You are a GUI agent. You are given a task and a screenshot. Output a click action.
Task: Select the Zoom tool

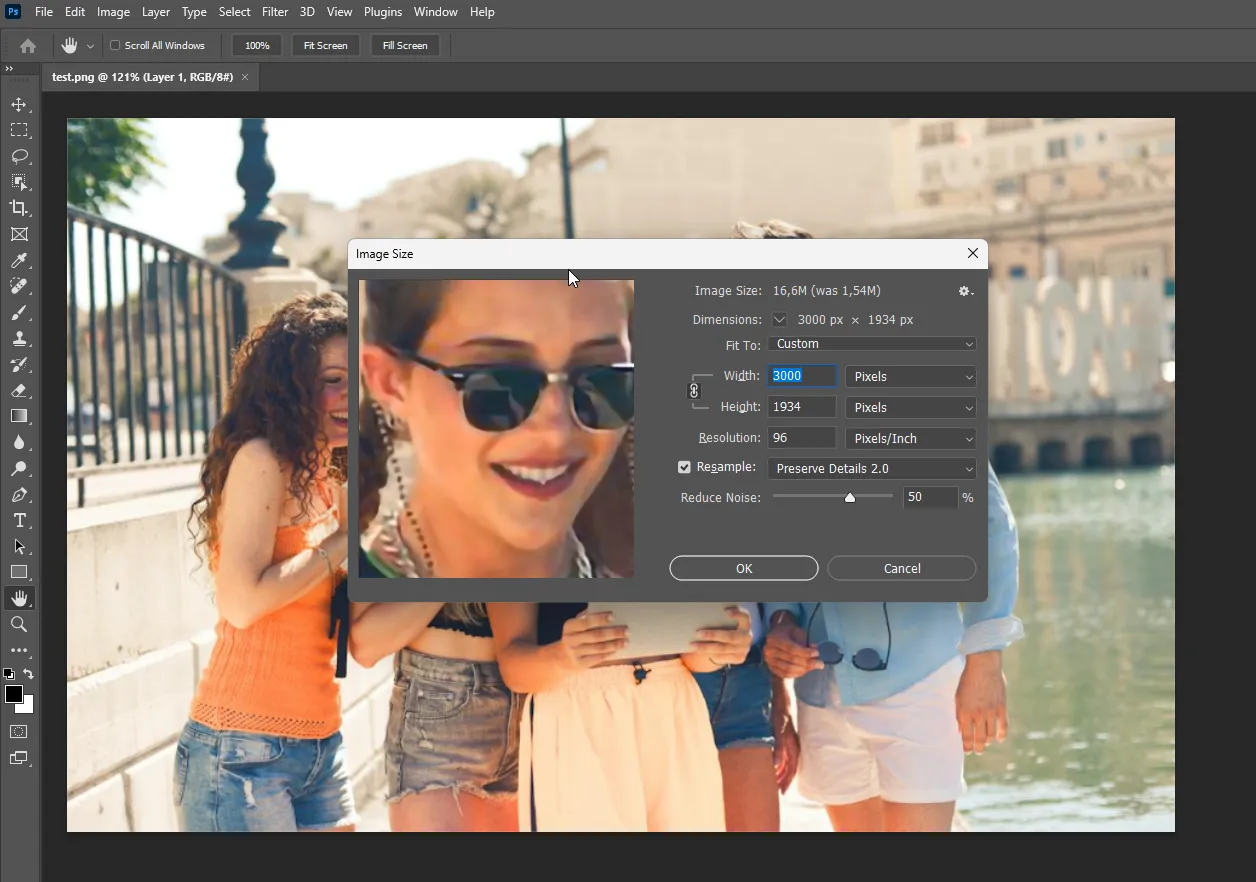tap(20, 624)
